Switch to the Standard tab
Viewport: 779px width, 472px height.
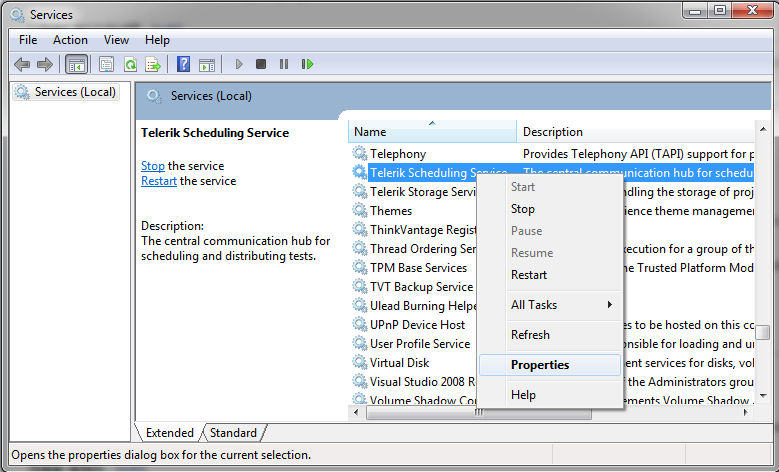[x=233, y=433]
